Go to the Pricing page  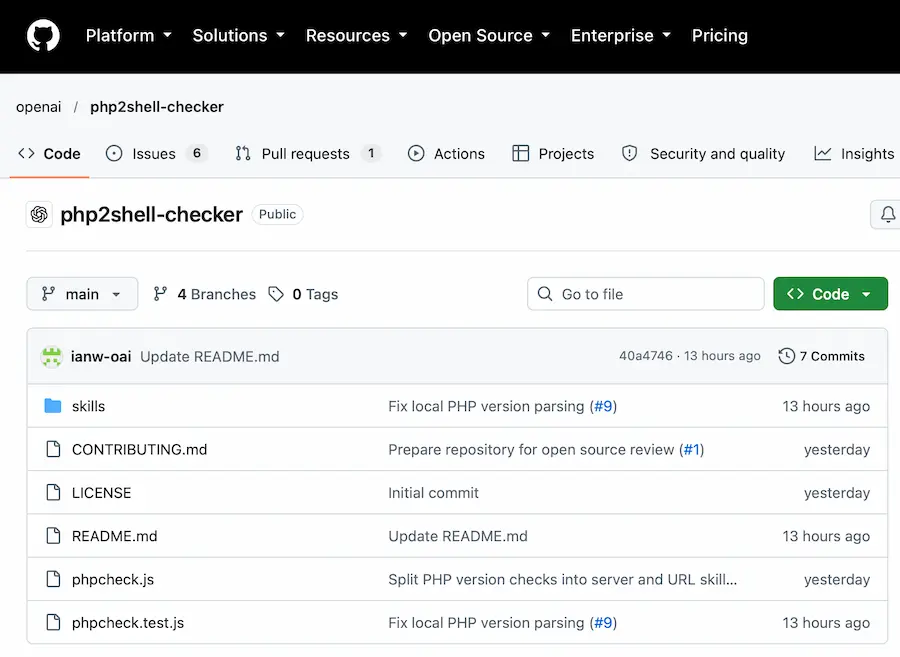(x=720, y=36)
